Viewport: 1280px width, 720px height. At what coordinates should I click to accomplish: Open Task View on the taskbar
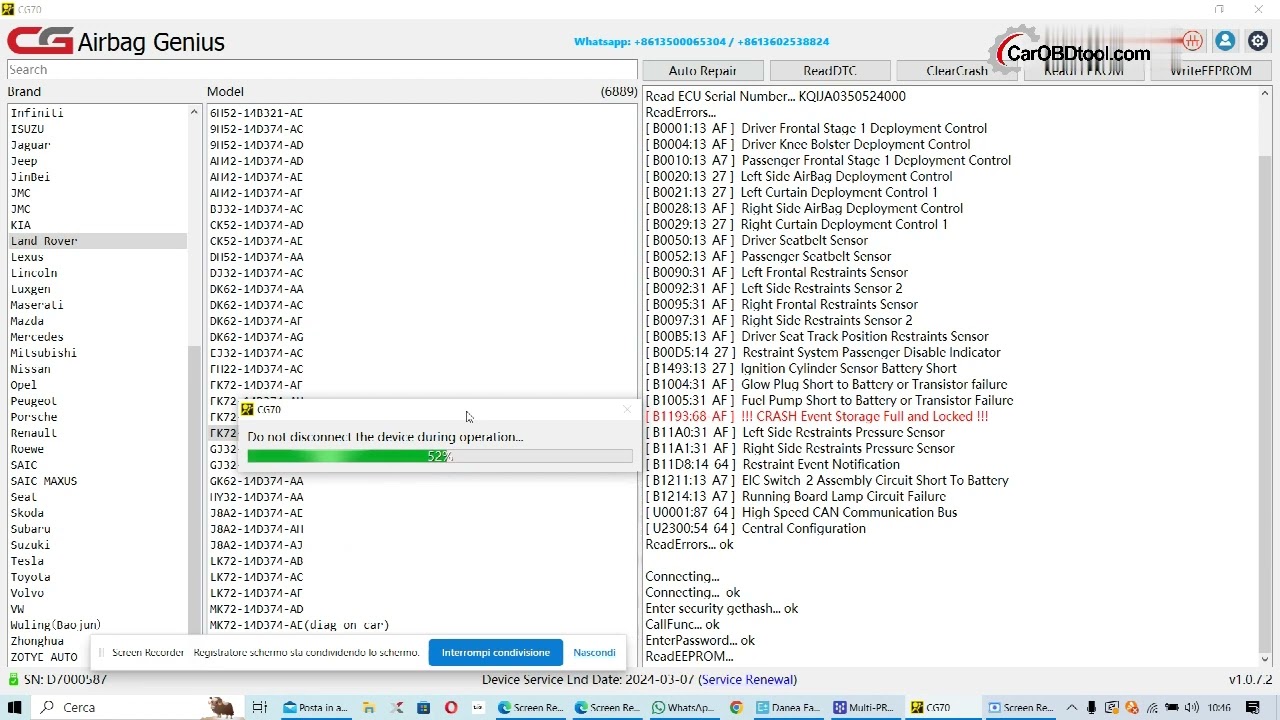pos(259,707)
